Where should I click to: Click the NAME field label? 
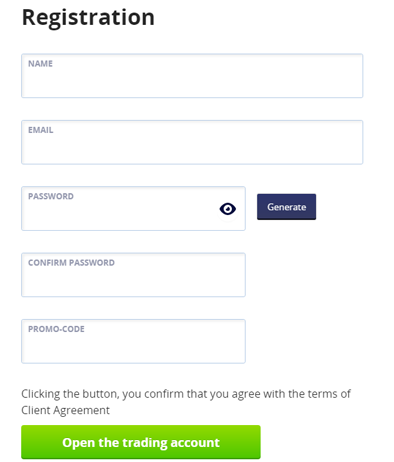coord(40,63)
